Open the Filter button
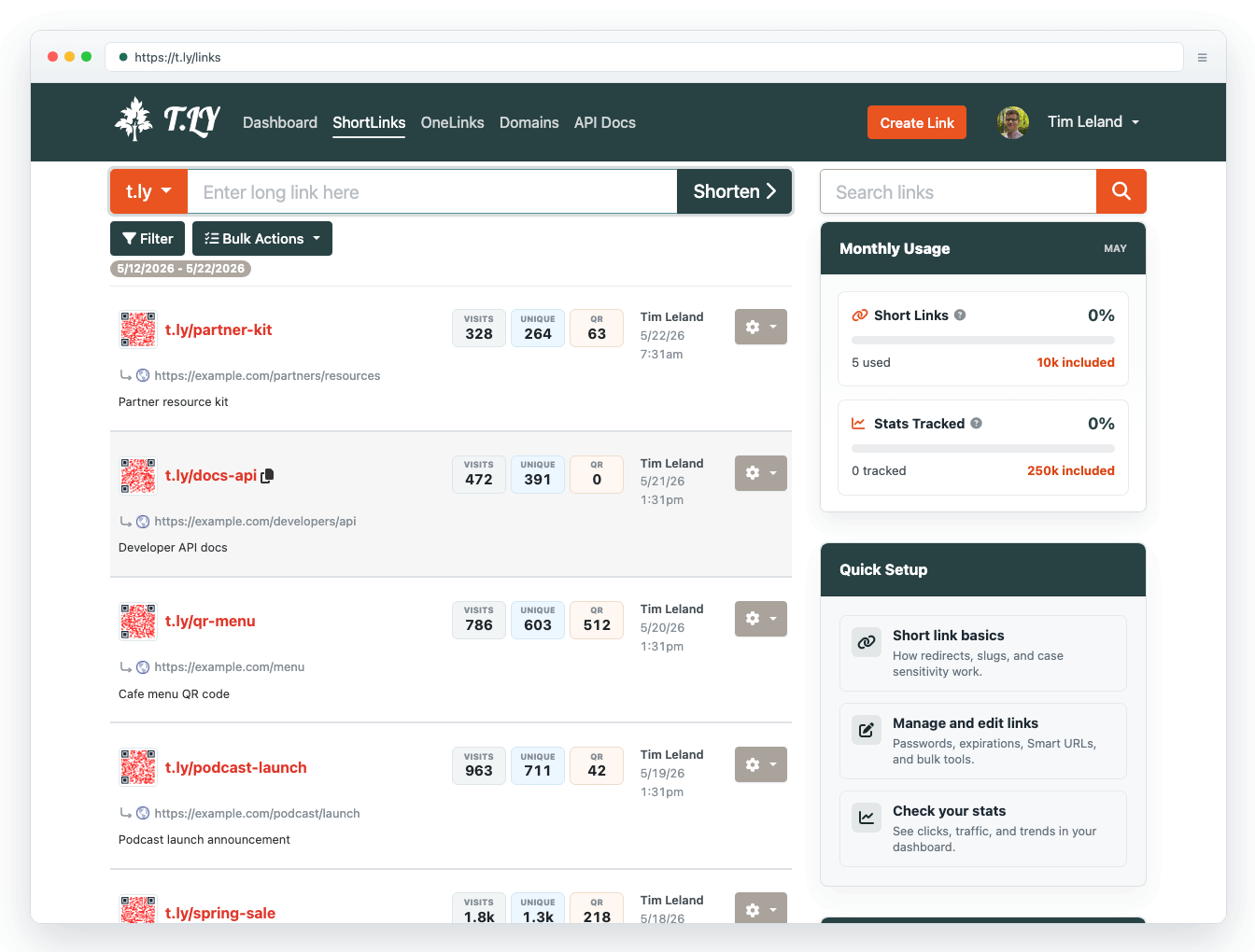Screen dimensions: 1255x952 pyautogui.click(x=148, y=238)
